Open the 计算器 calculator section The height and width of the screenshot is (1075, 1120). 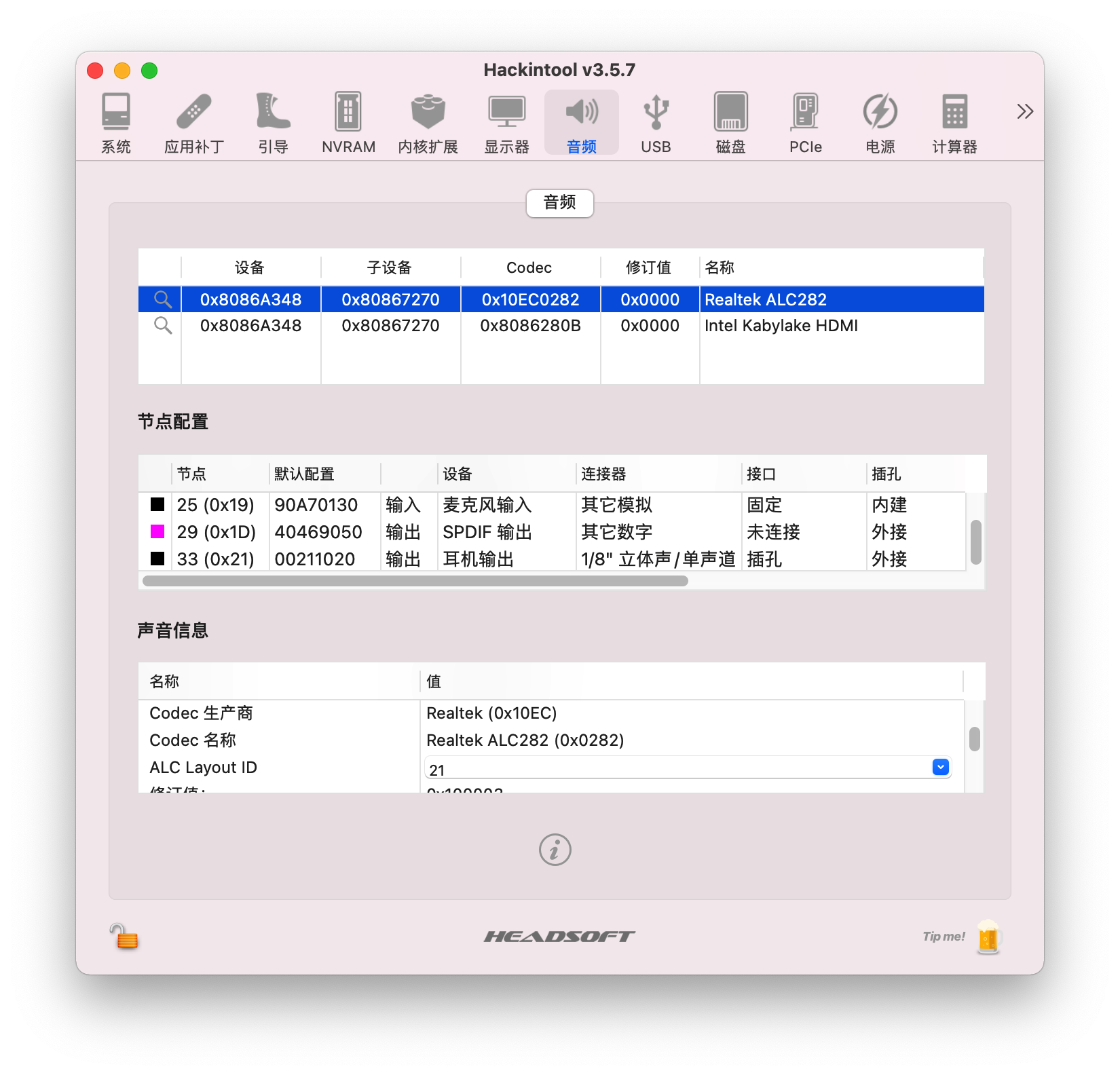click(x=954, y=123)
